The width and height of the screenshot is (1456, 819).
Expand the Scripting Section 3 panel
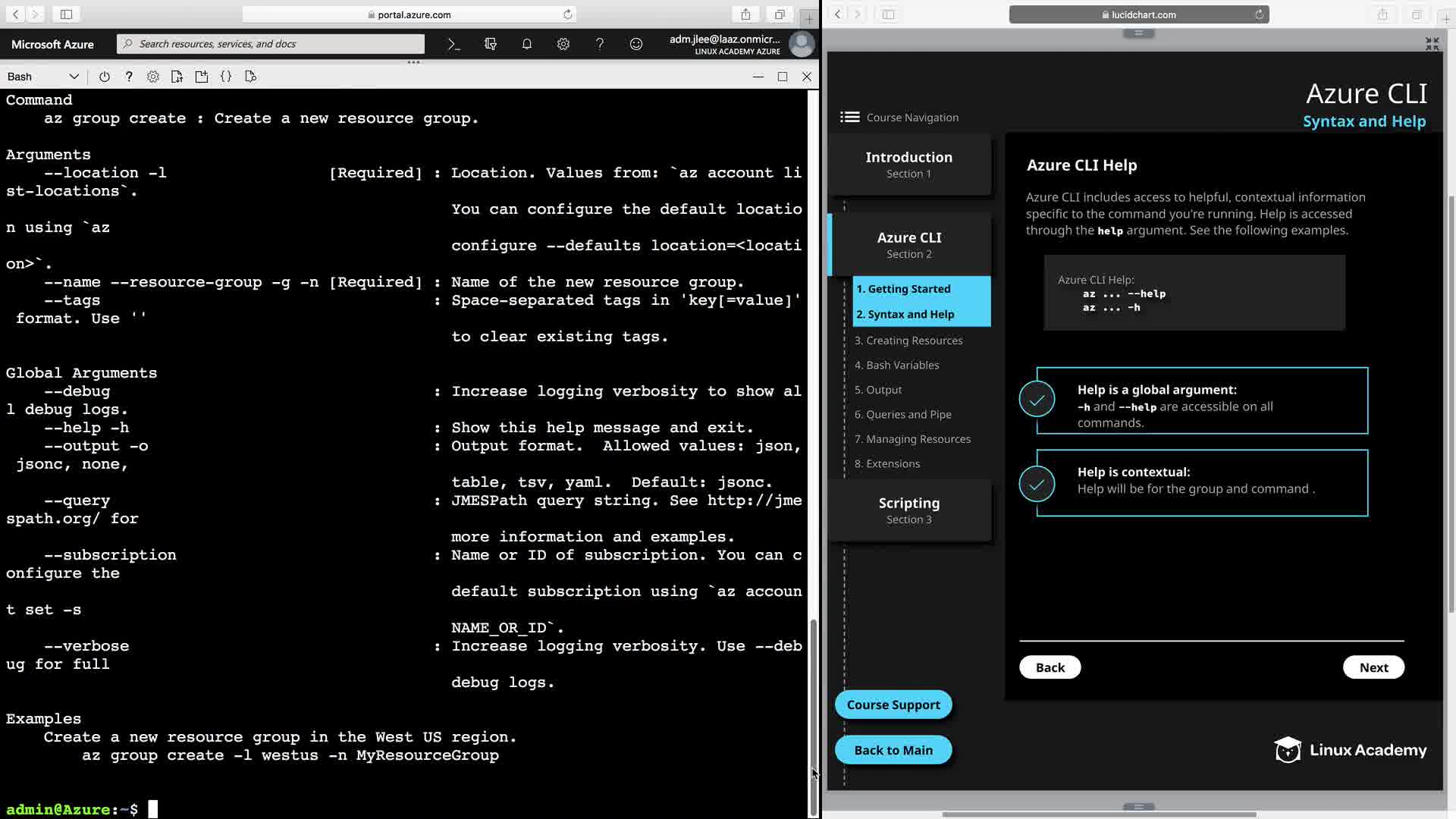pos(908,510)
